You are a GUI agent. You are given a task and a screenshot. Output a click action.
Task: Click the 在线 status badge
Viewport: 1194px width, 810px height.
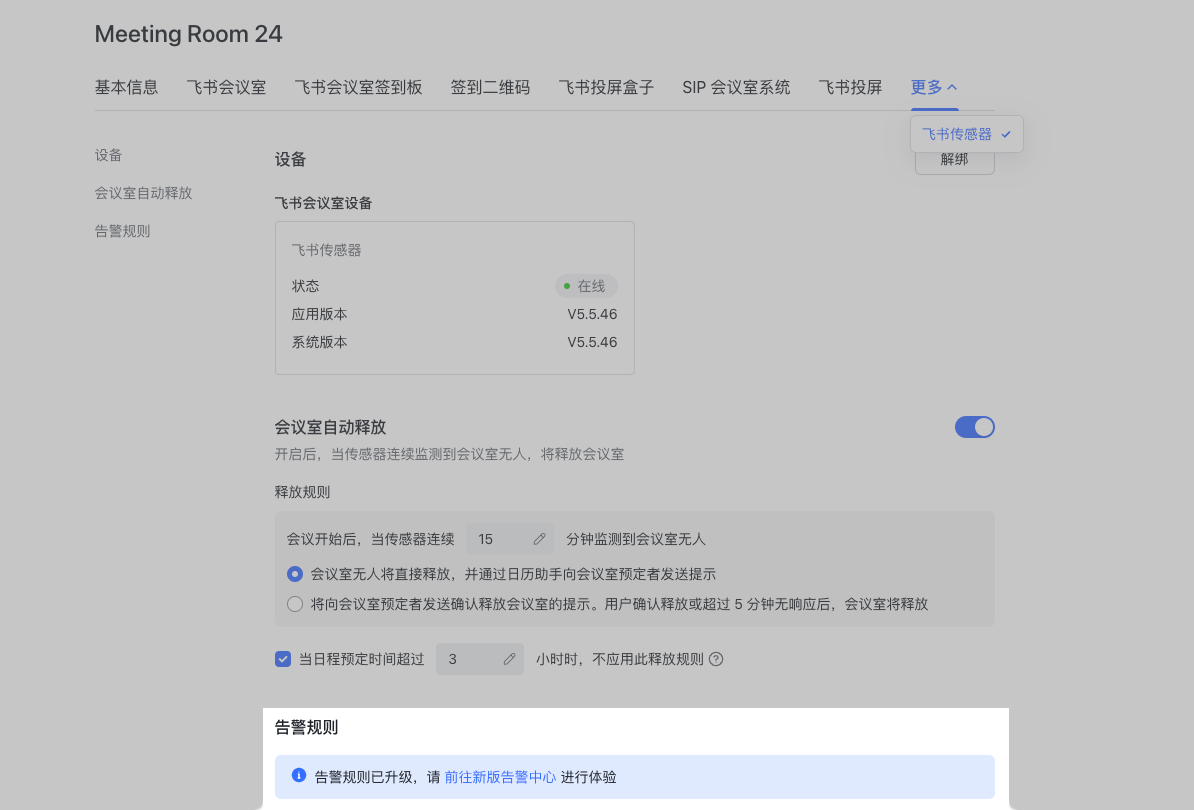(x=586, y=286)
